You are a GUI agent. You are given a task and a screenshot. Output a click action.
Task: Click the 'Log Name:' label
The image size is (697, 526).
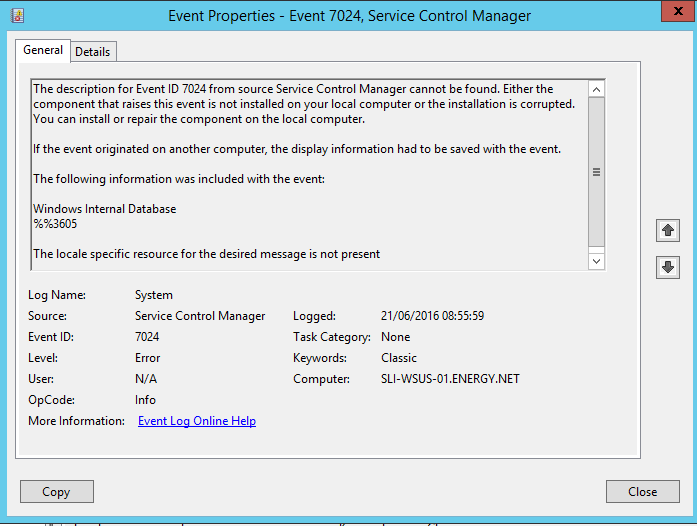[57, 295]
